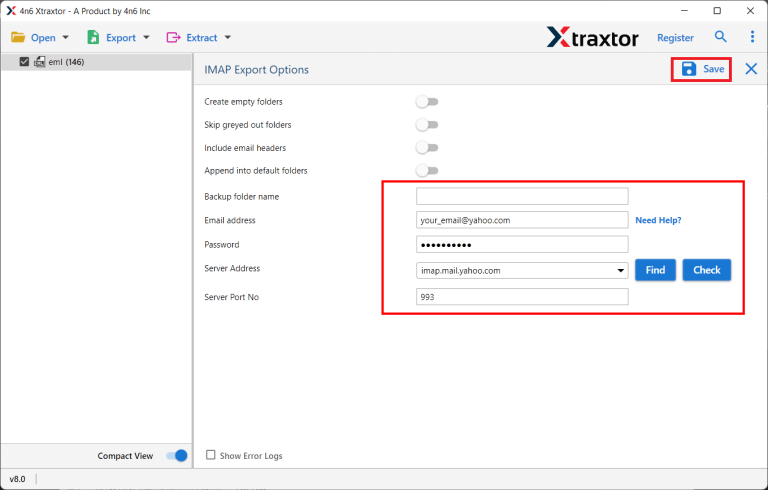Click the Open folder icon
Viewport: 768px width, 490px height.
tap(18, 37)
